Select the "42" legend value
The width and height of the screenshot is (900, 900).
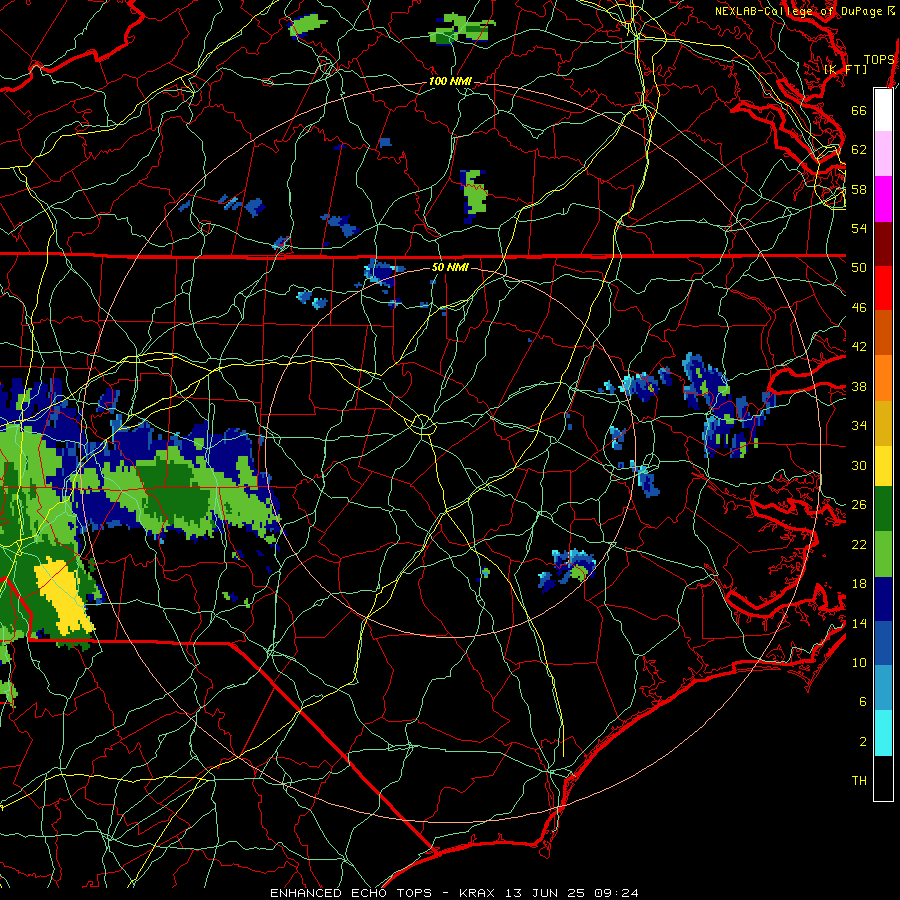(x=859, y=347)
